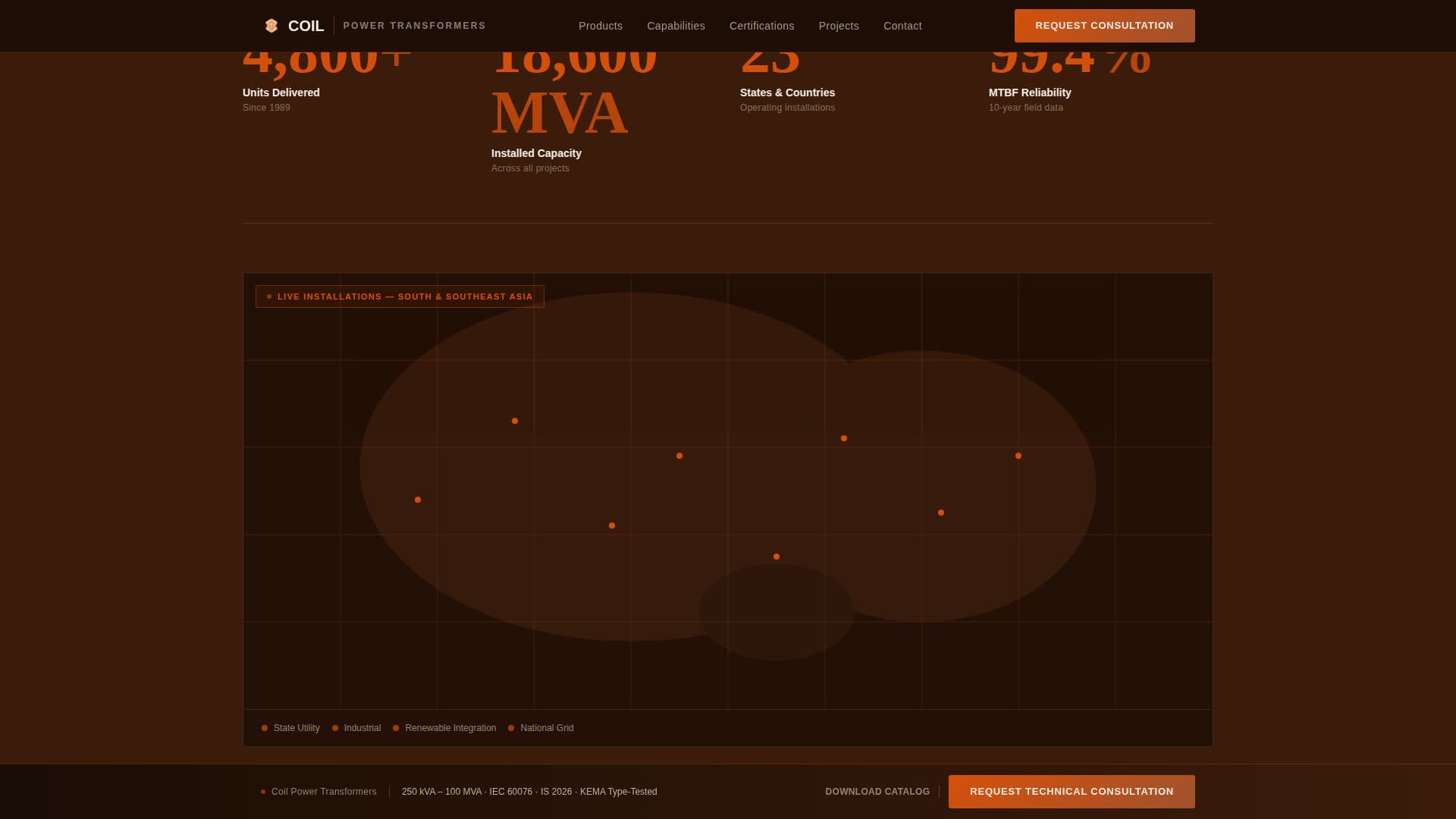Click the Request Technical Consultation button
1456x819 pixels.
[1071, 792]
